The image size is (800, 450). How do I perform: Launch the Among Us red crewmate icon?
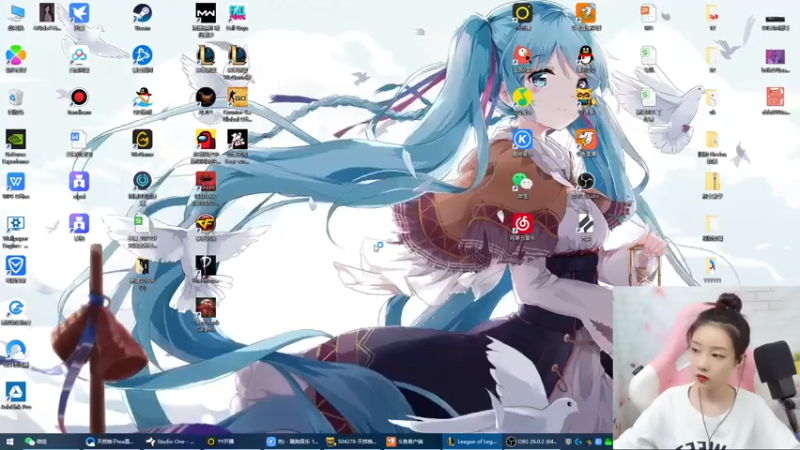click(206, 139)
